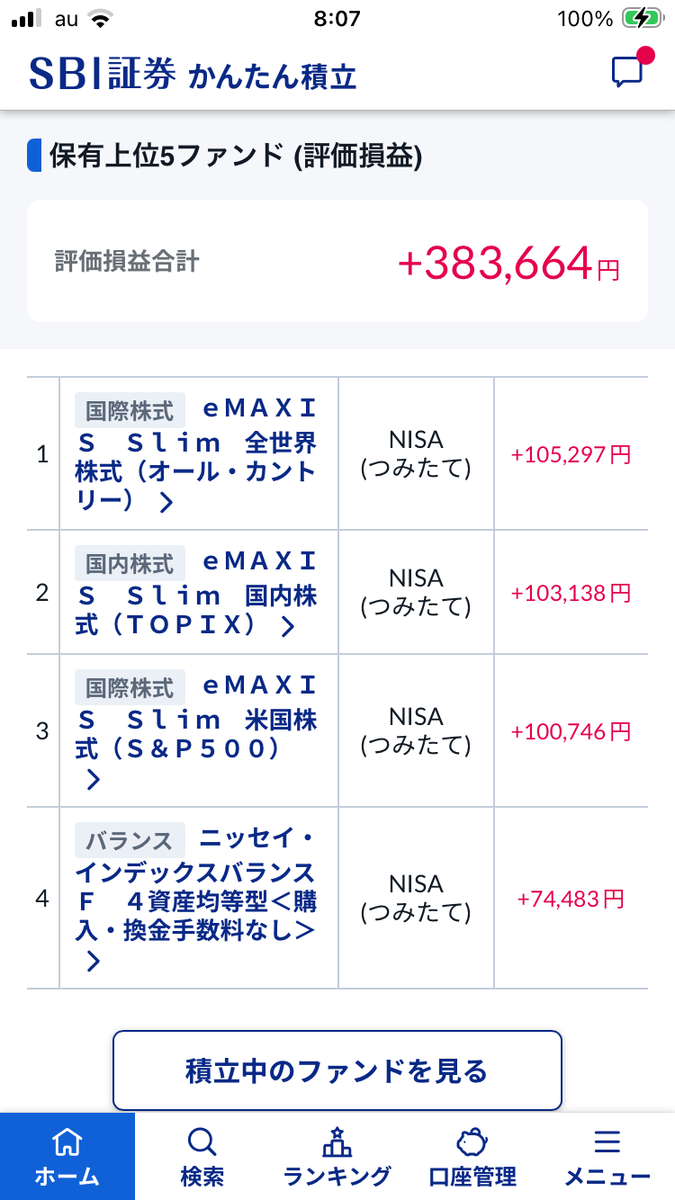Image resolution: width=675 pixels, height=1200 pixels.
Task: Tap the 評価損益合計 +383,664円 card
Action: coord(337,261)
